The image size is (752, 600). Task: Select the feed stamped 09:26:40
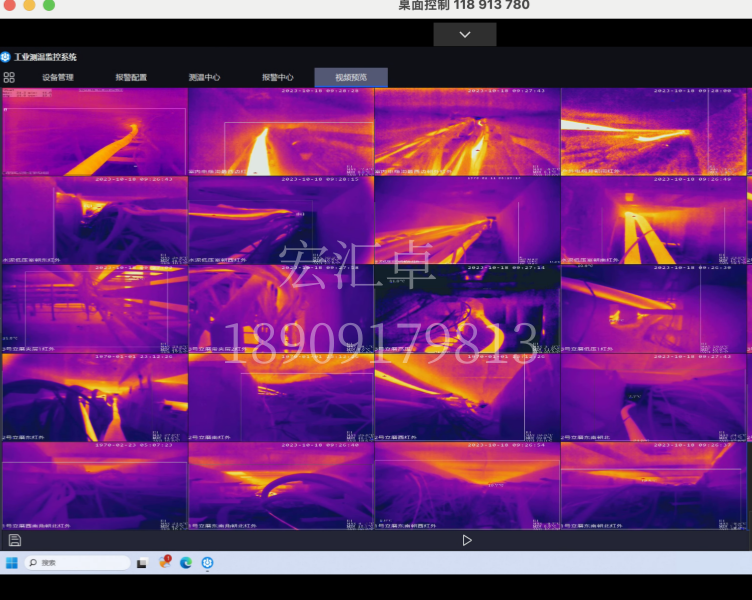click(281, 486)
